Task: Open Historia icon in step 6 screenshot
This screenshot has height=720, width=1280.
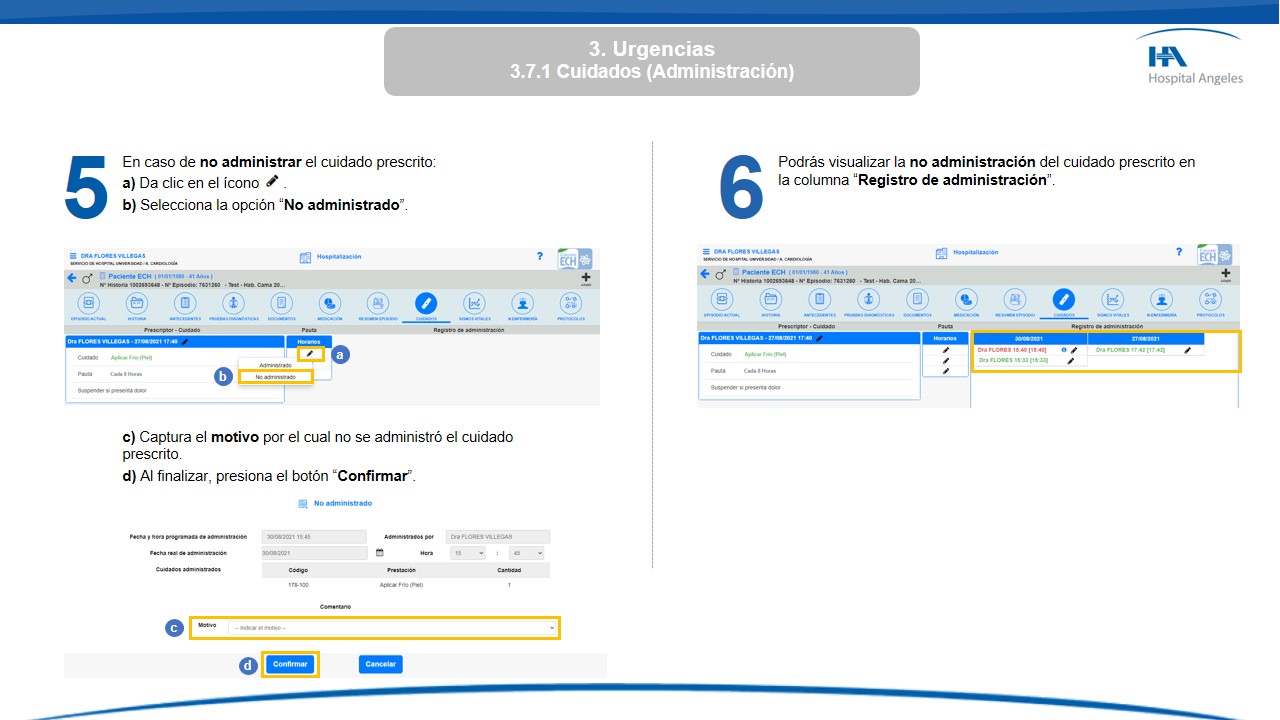Action: tap(772, 299)
